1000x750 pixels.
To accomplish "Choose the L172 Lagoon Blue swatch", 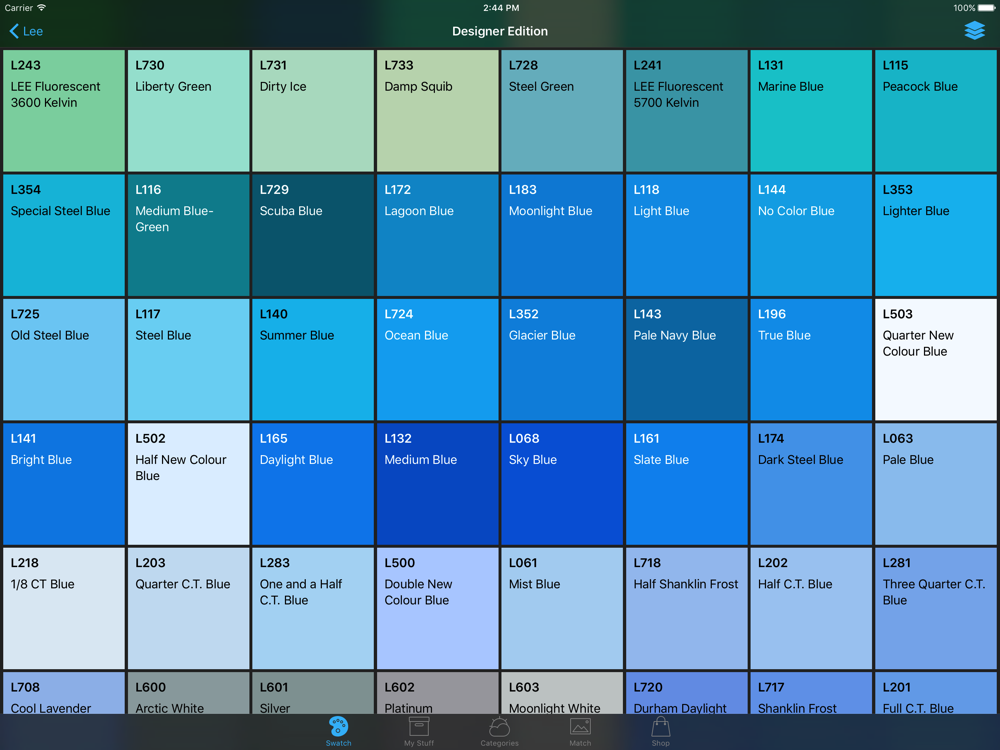I will click(x=438, y=235).
